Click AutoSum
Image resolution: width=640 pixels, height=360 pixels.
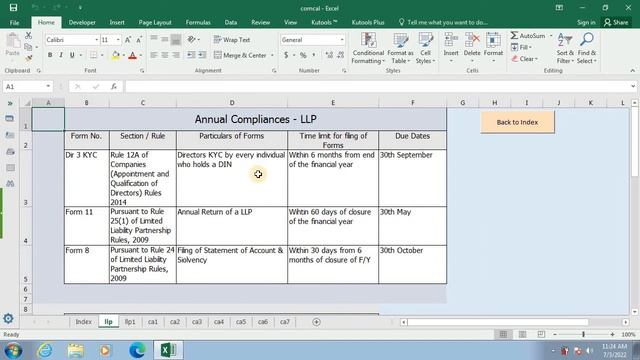pyautogui.click(x=528, y=36)
